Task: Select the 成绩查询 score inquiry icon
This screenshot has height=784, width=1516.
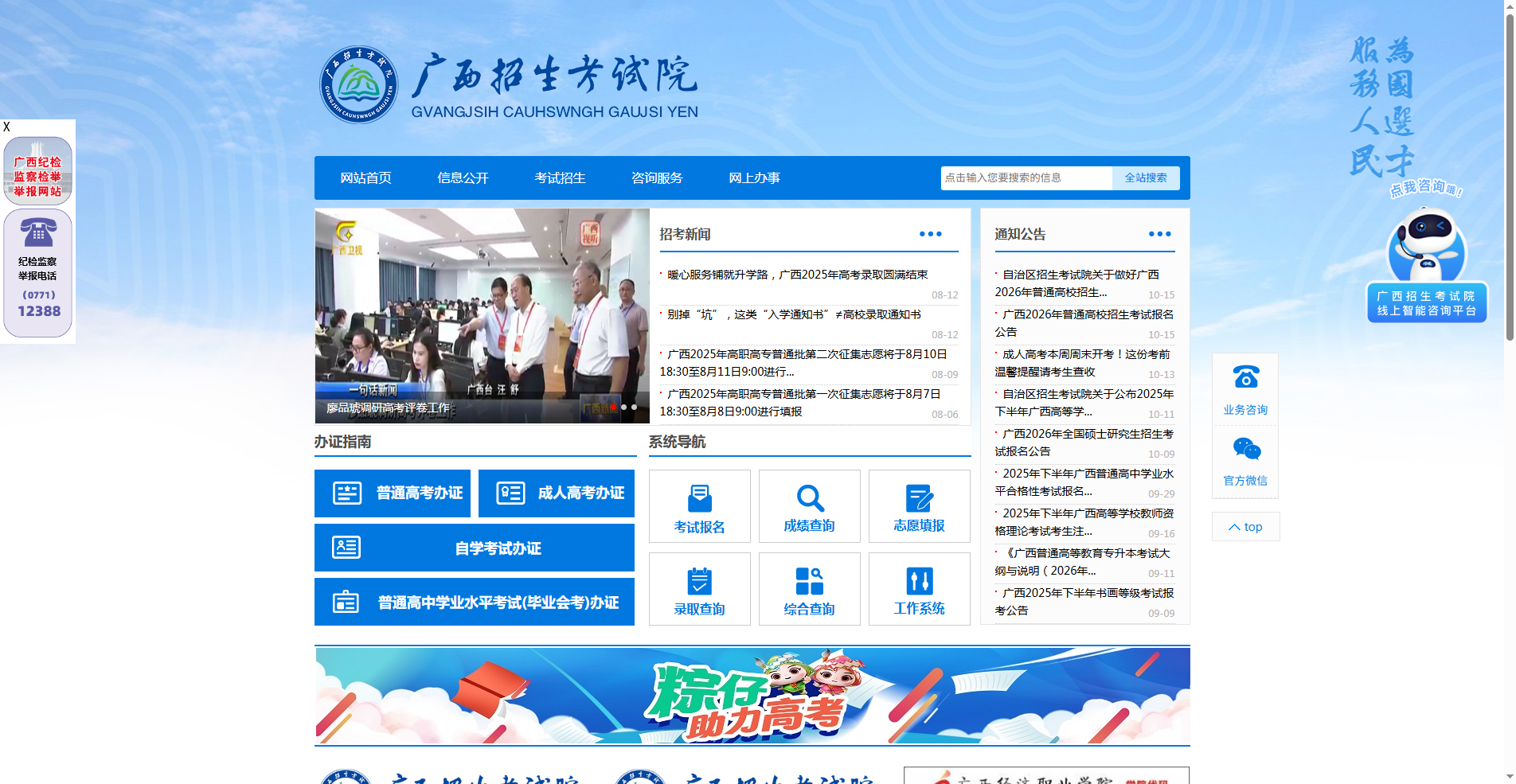Action: point(809,506)
